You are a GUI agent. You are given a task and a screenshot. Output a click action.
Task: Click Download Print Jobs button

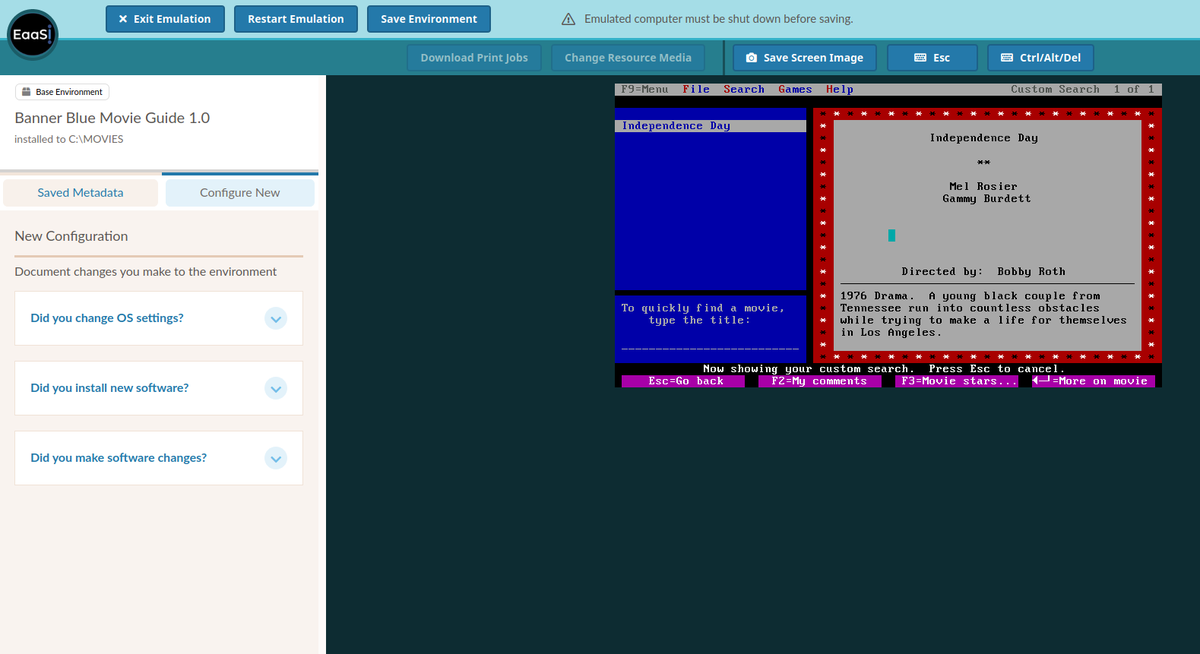474,58
